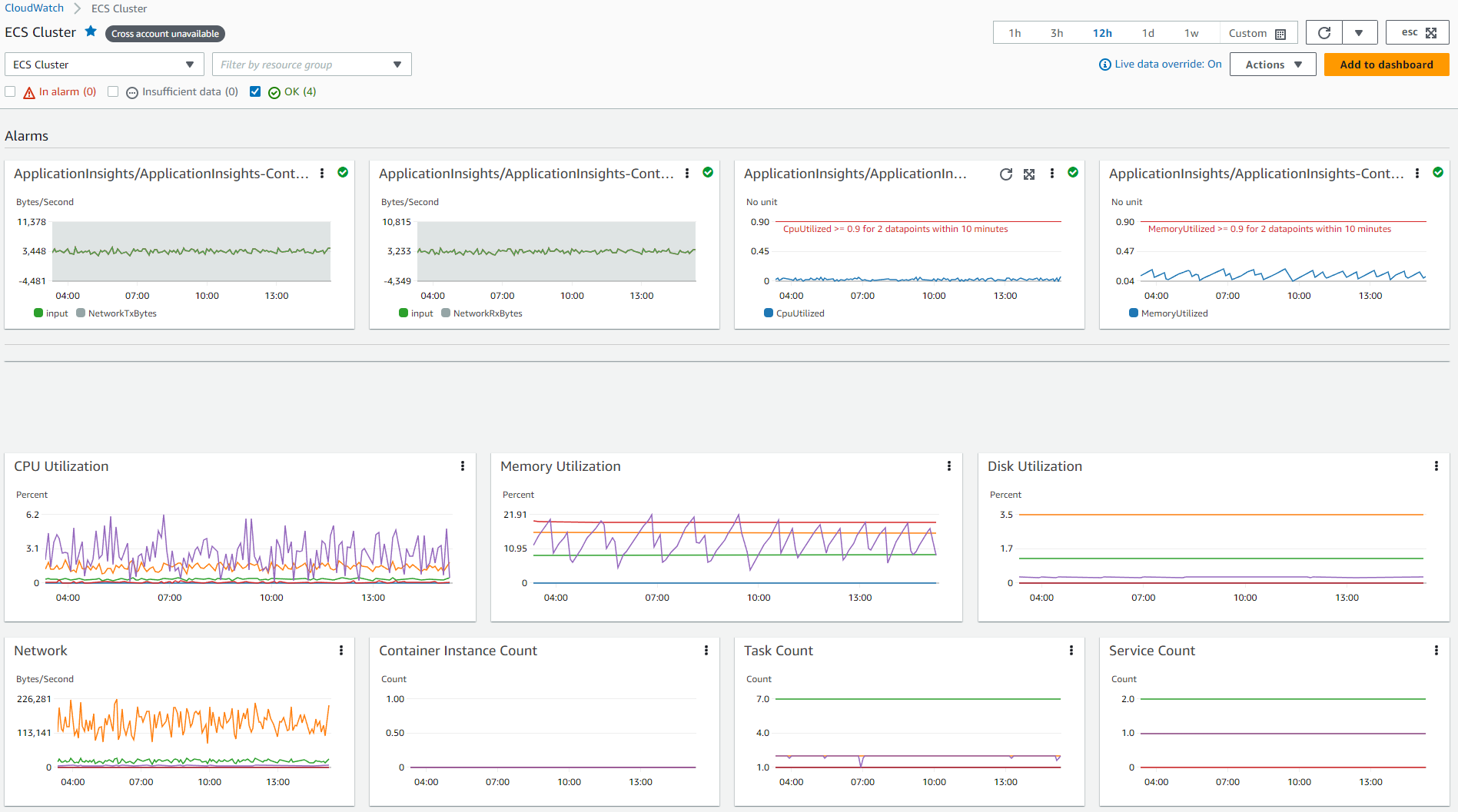Click the Alarms section heading
The width and height of the screenshot is (1458, 812).
click(27, 136)
